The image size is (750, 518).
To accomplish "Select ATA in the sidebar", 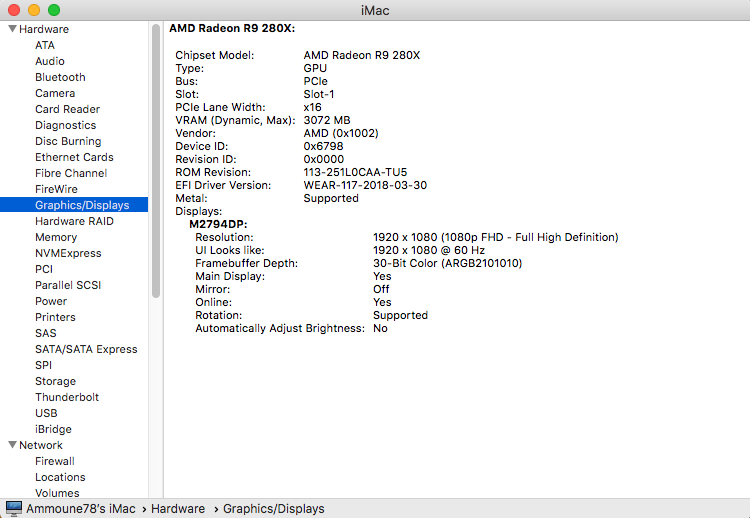I will click(x=45, y=45).
